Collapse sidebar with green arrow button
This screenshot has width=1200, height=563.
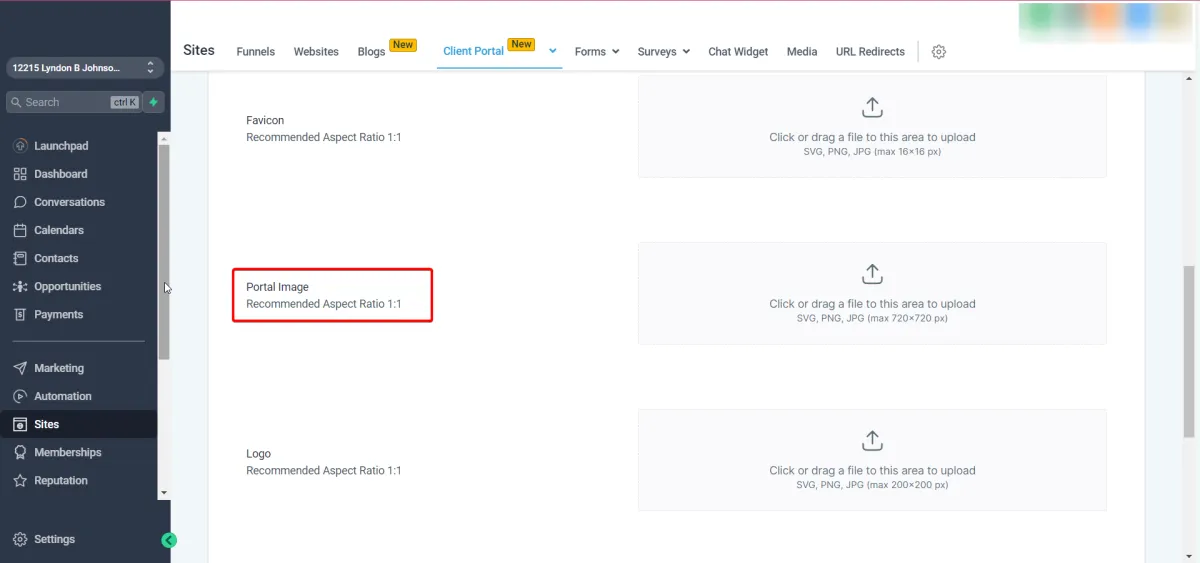(x=169, y=540)
